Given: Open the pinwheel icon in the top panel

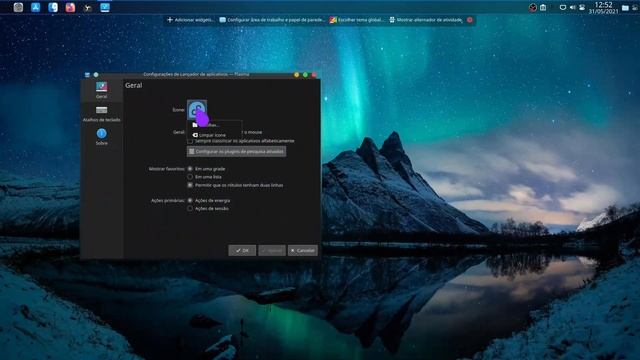Looking at the screenshot, I should click(x=88, y=7).
